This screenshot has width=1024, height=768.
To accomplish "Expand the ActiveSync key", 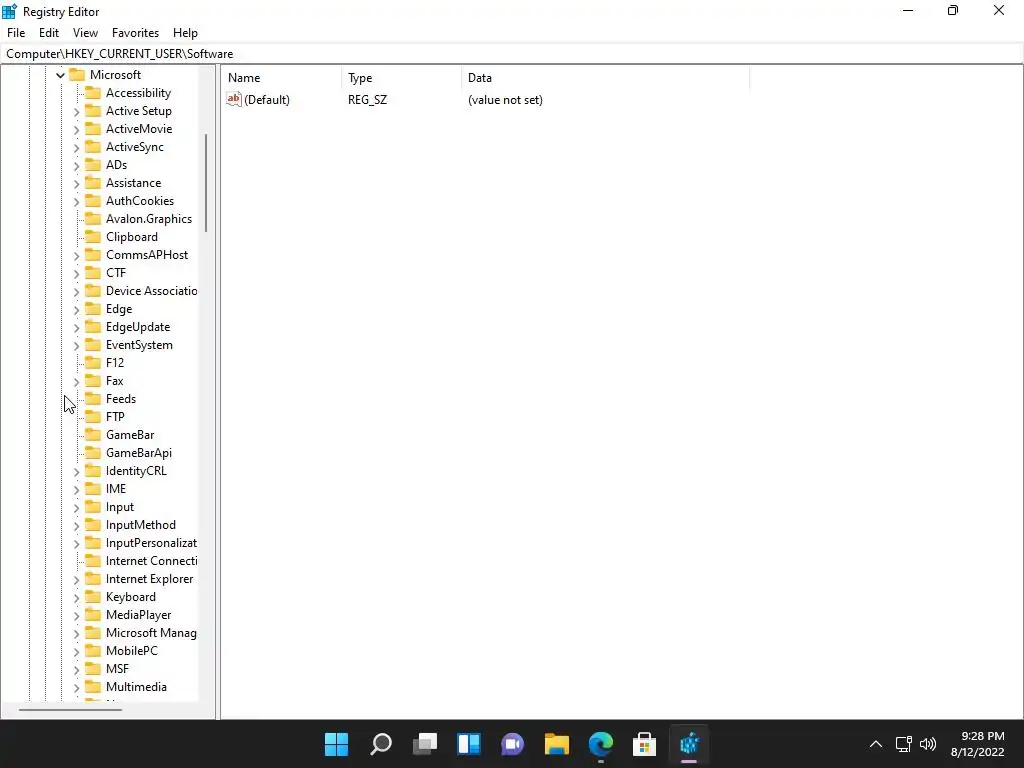I will 76,148.
